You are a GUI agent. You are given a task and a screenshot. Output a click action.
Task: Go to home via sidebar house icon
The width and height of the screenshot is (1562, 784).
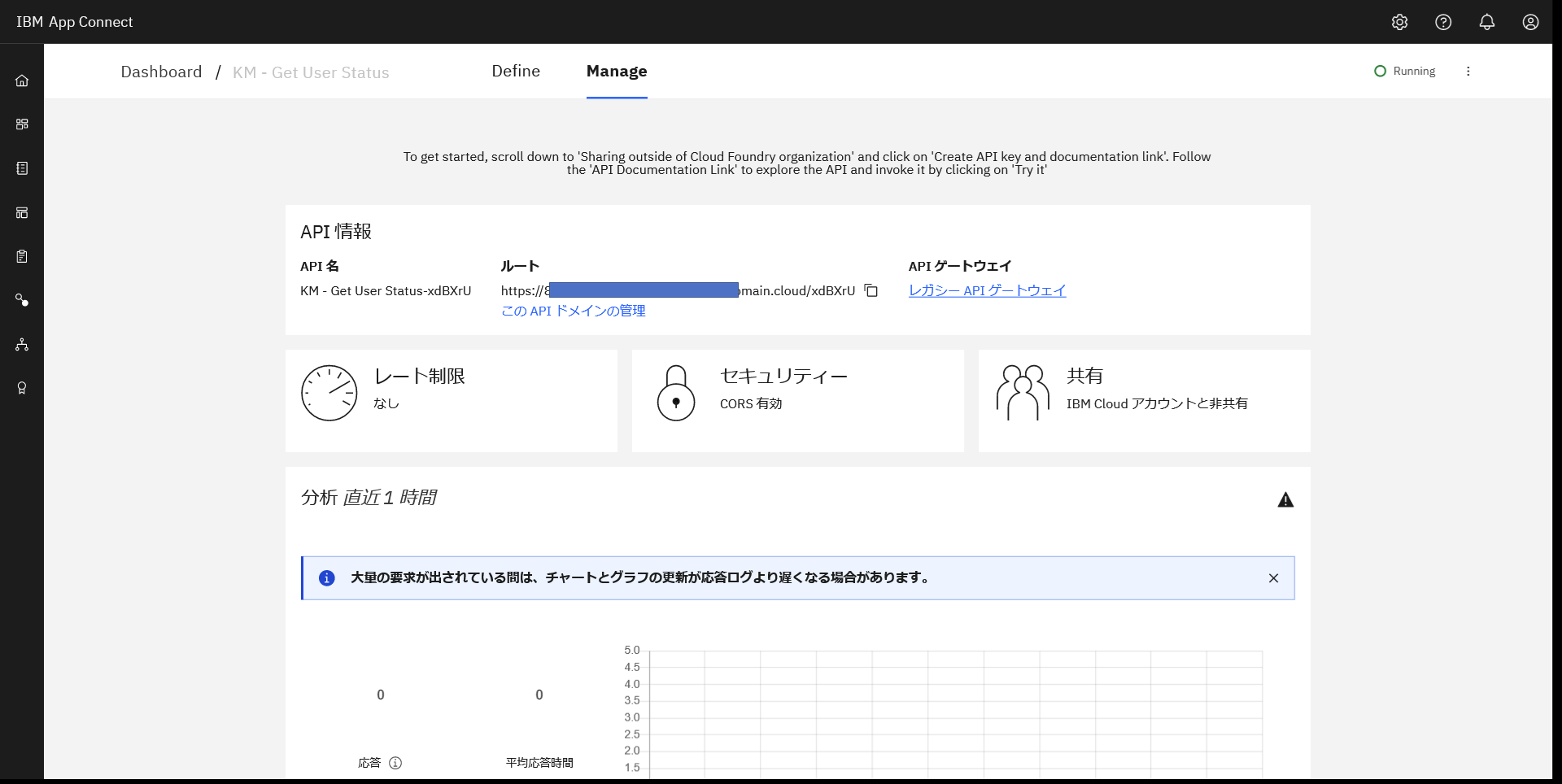(x=22, y=81)
